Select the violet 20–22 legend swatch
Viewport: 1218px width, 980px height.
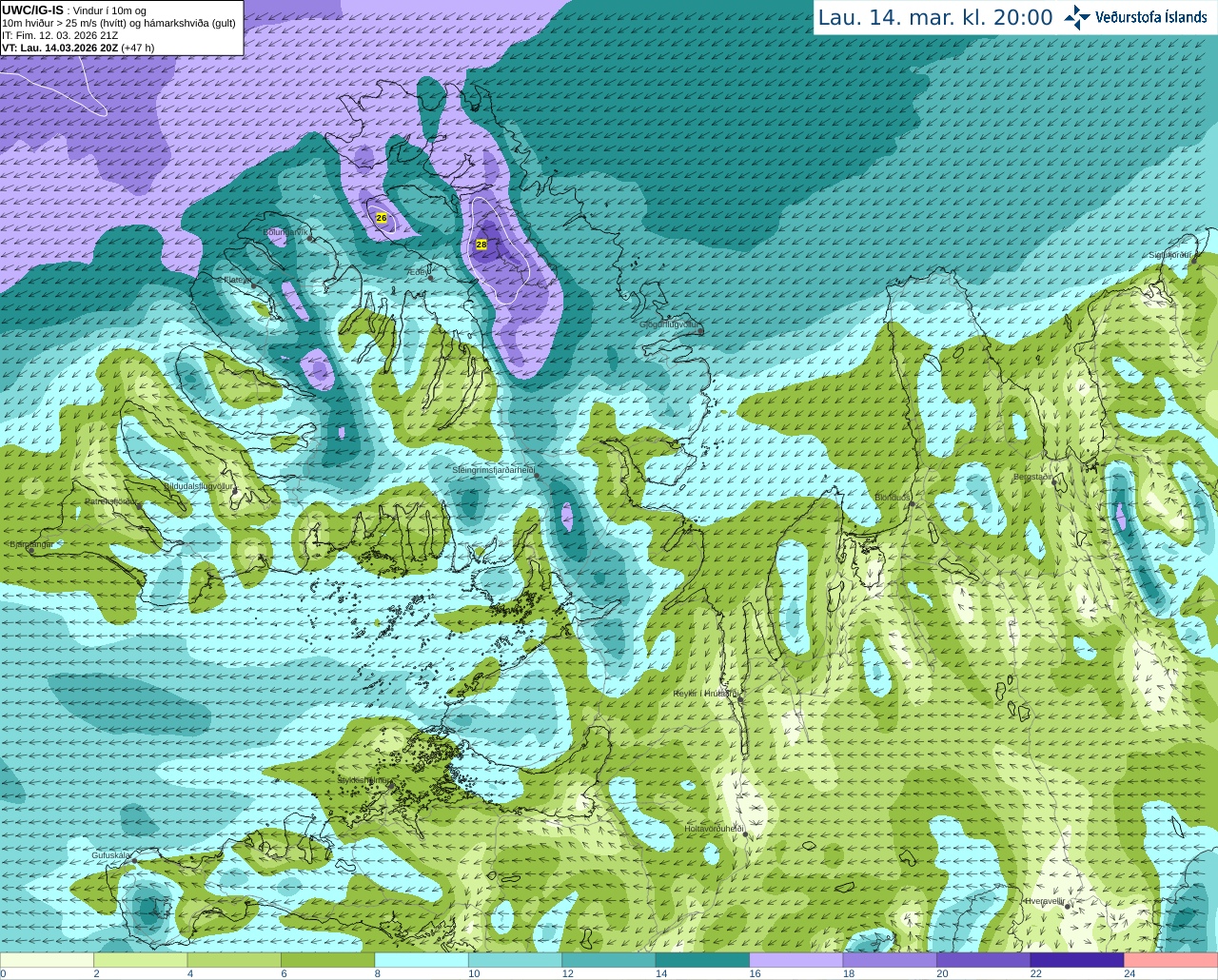click(x=984, y=960)
